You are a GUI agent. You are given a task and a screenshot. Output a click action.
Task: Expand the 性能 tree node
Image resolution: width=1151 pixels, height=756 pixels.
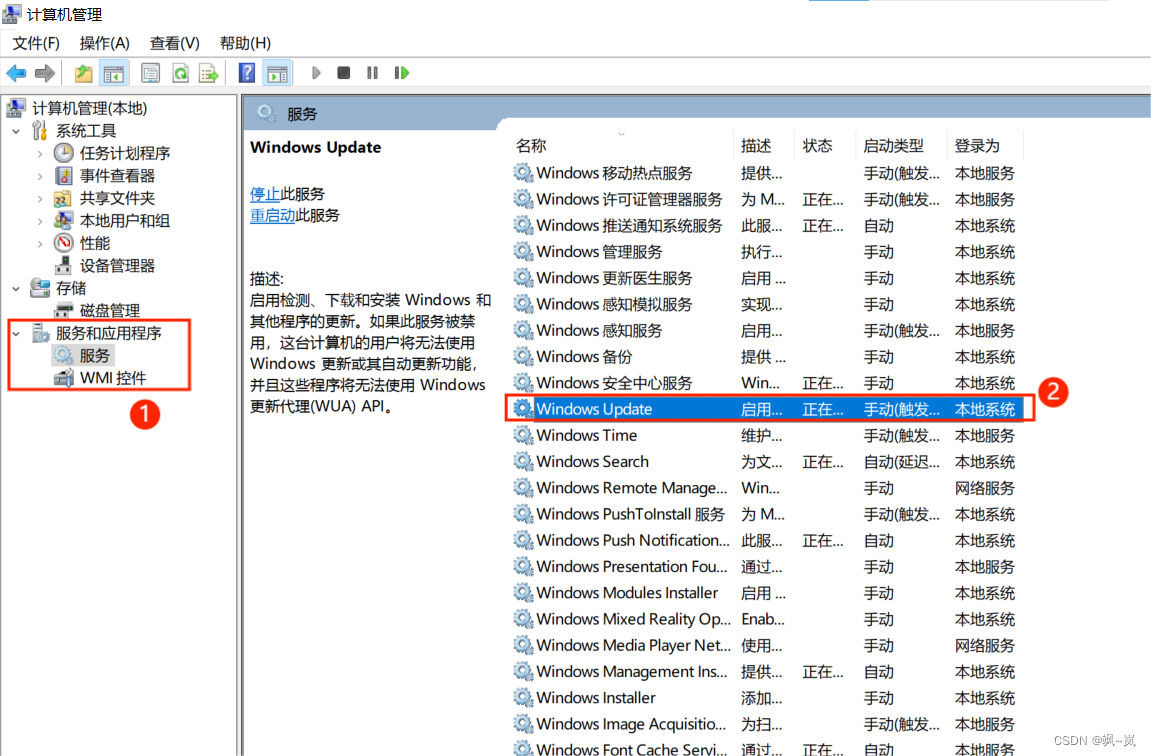(x=40, y=244)
